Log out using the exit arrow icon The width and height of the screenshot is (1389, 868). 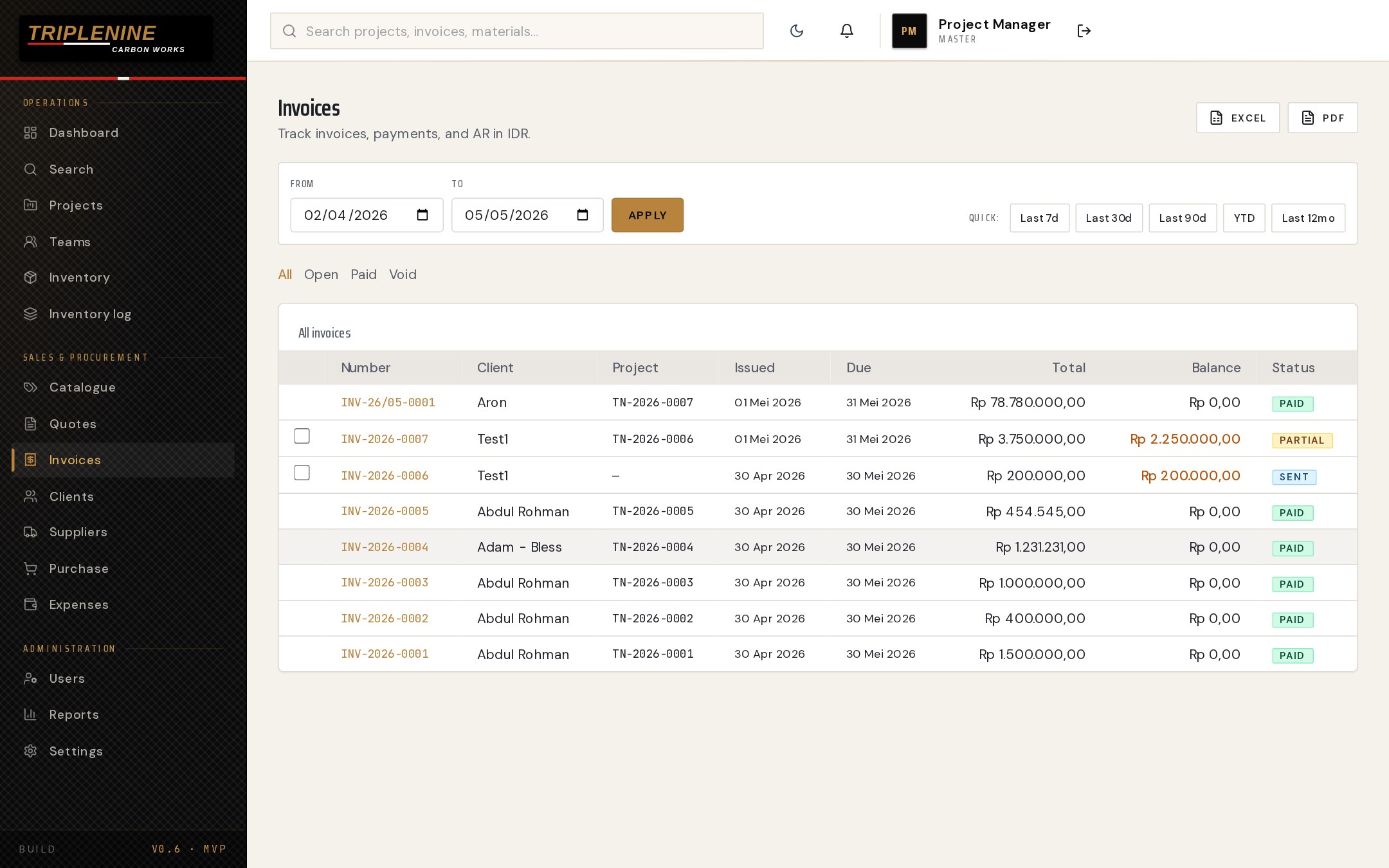tap(1084, 31)
